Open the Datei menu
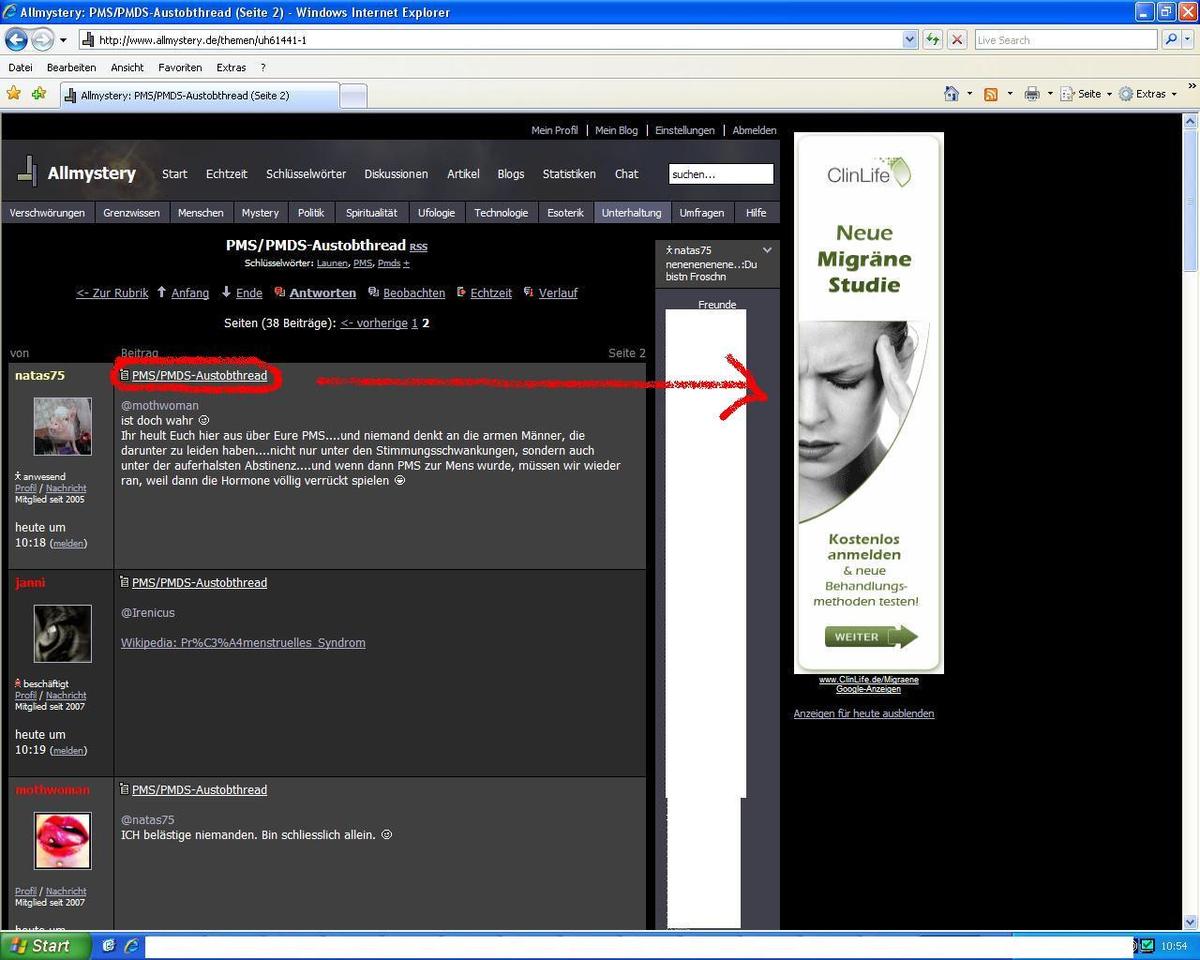This screenshot has width=1200, height=960. pos(20,67)
